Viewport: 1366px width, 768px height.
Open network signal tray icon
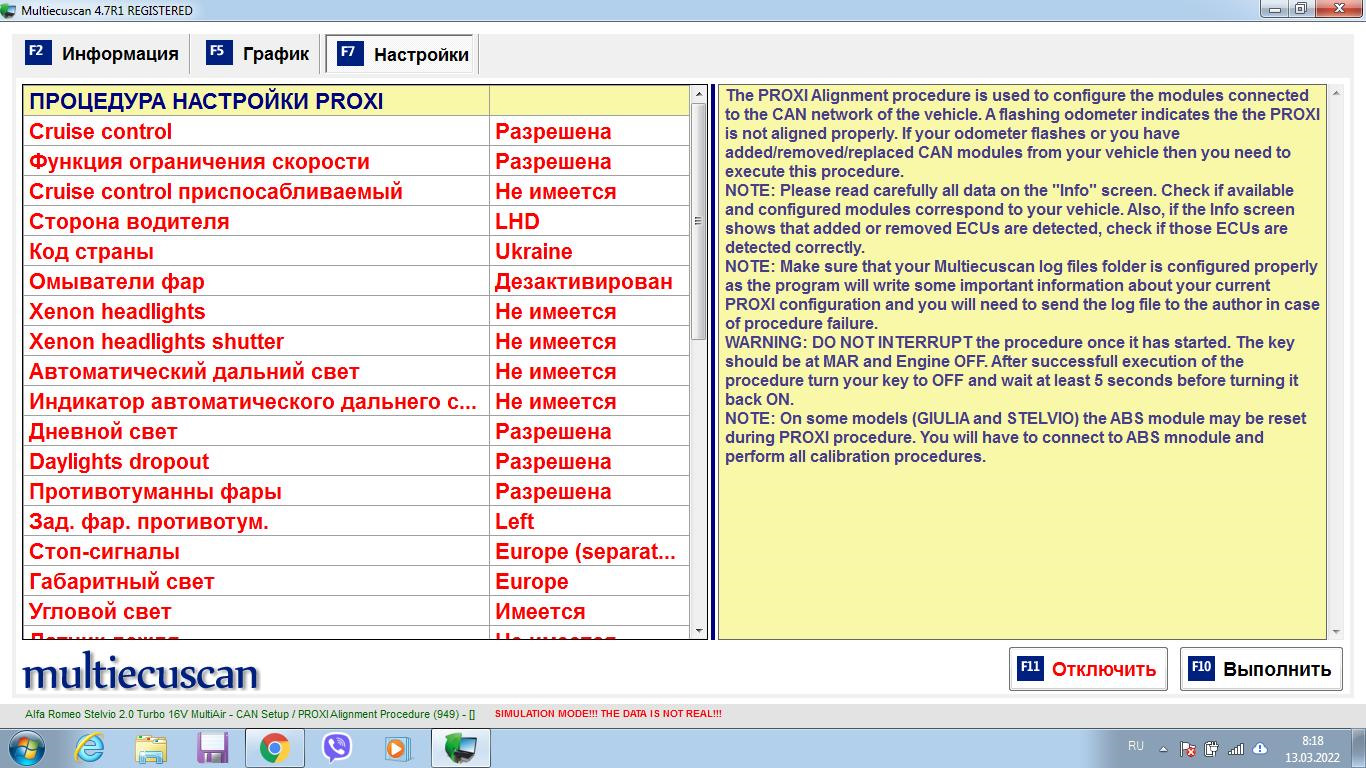(1236, 748)
